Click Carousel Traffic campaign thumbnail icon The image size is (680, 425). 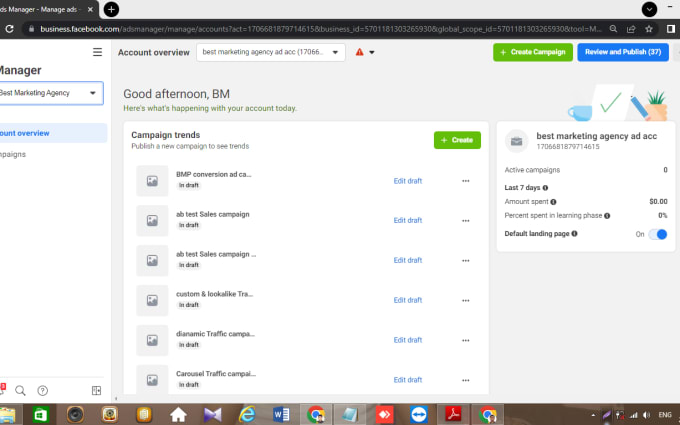coord(152,379)
